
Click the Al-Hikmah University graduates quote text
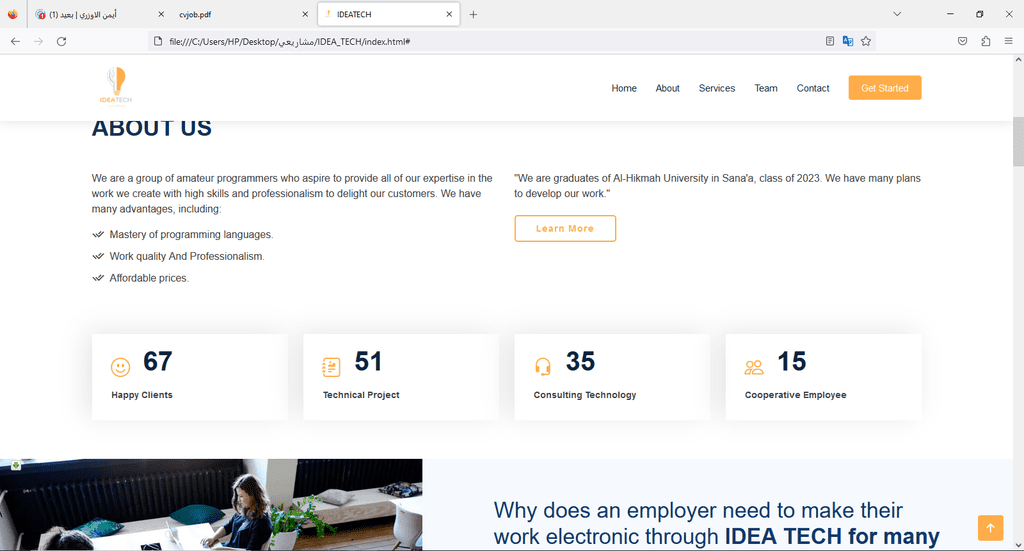[717, 186]
